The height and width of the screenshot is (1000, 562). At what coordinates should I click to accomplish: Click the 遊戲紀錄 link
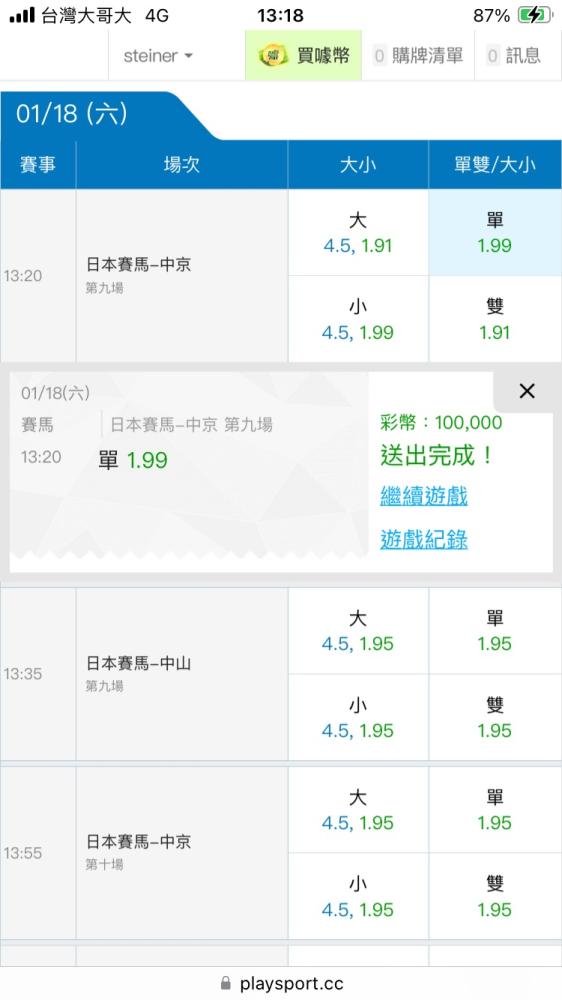424,540
